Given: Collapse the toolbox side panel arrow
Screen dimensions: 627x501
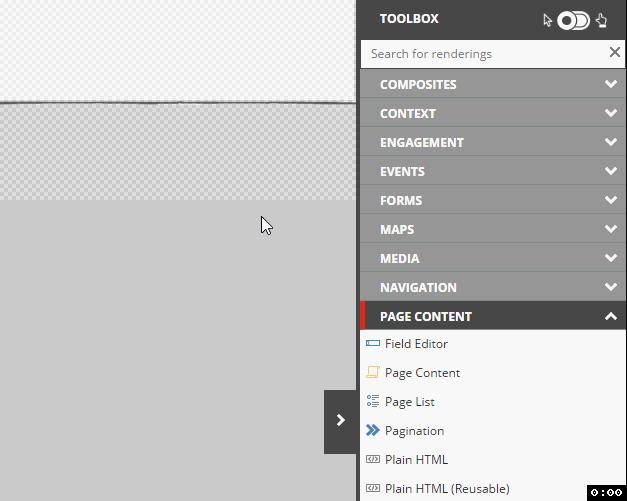Looking at the screenshot, I should (x=340, y=422).
